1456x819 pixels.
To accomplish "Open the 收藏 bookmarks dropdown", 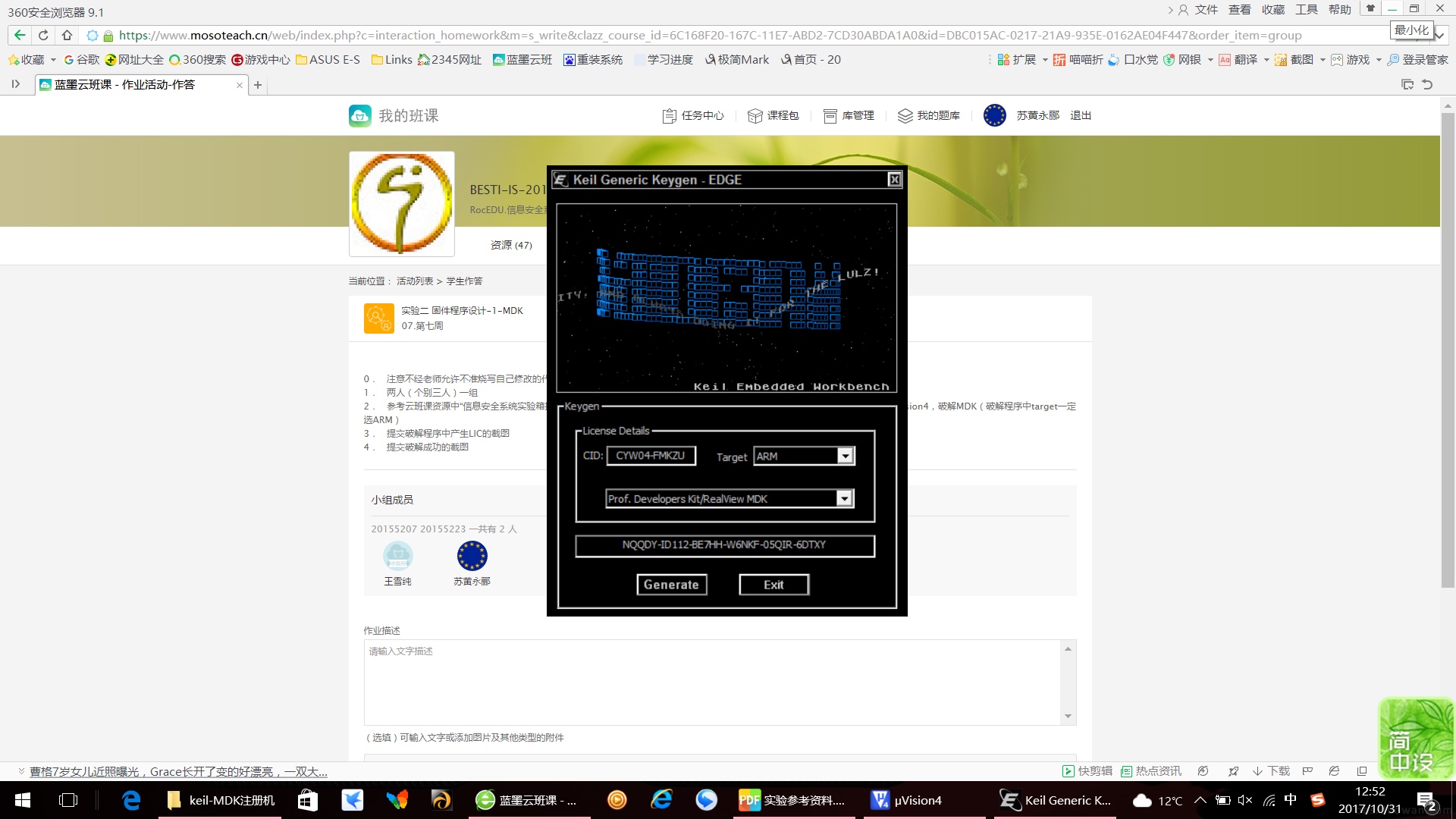I will coord(53,60).
